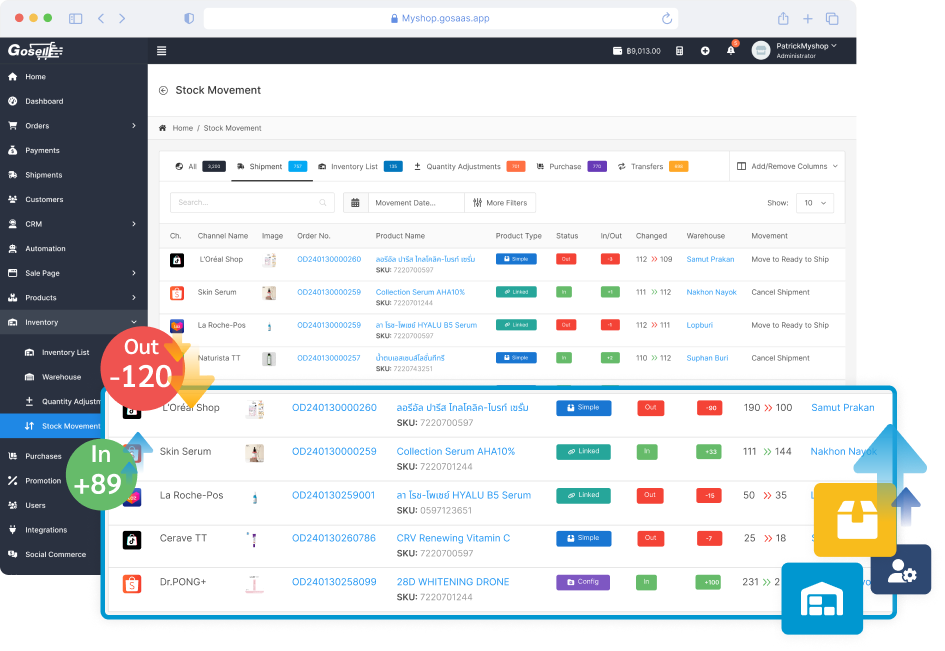The height and width of the screenshot is (651, 945).
Task: Switch to the Transfers tab
Action: (653, 166)
